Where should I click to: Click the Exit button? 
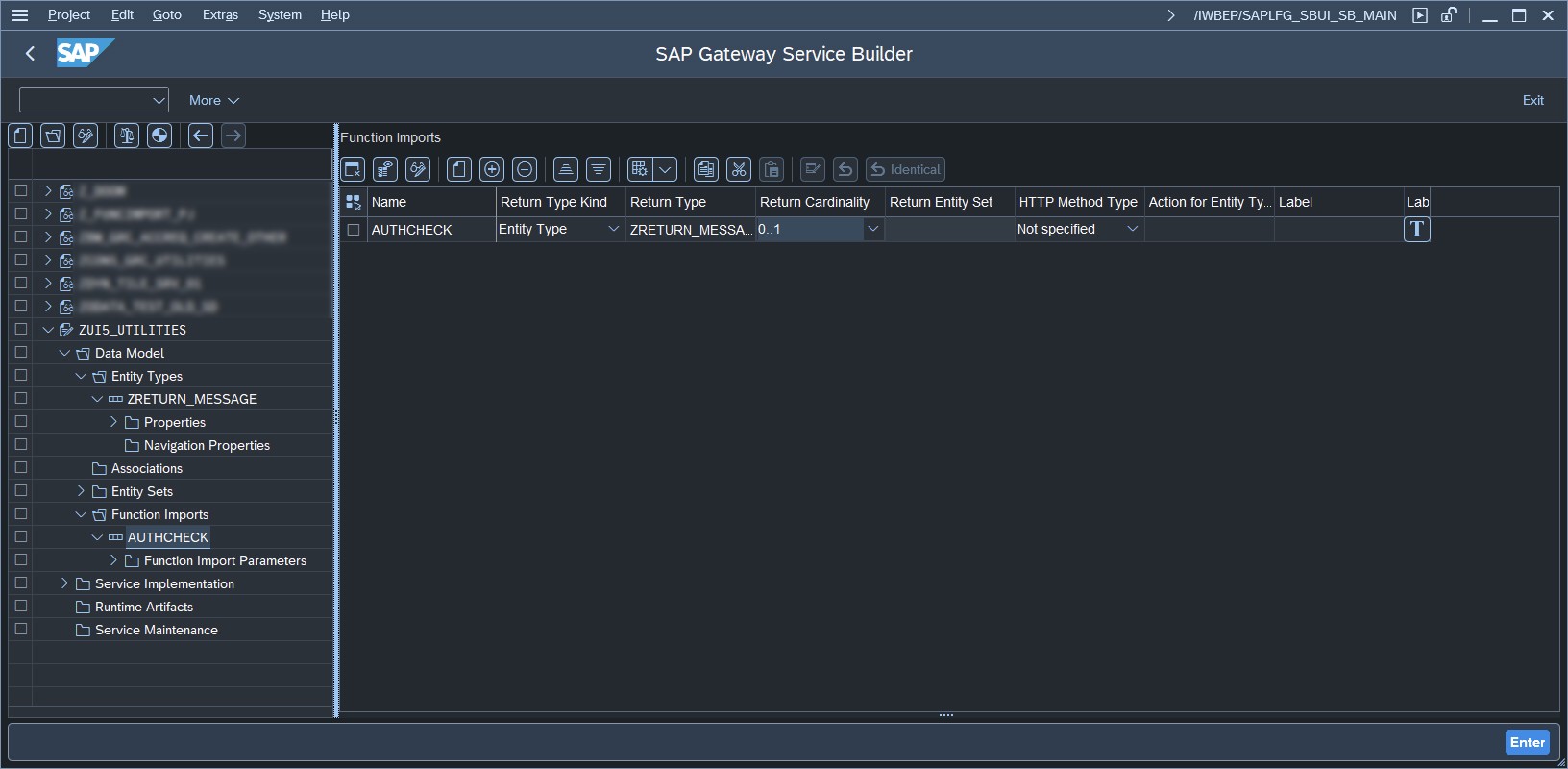click(x=1533, y=100)
